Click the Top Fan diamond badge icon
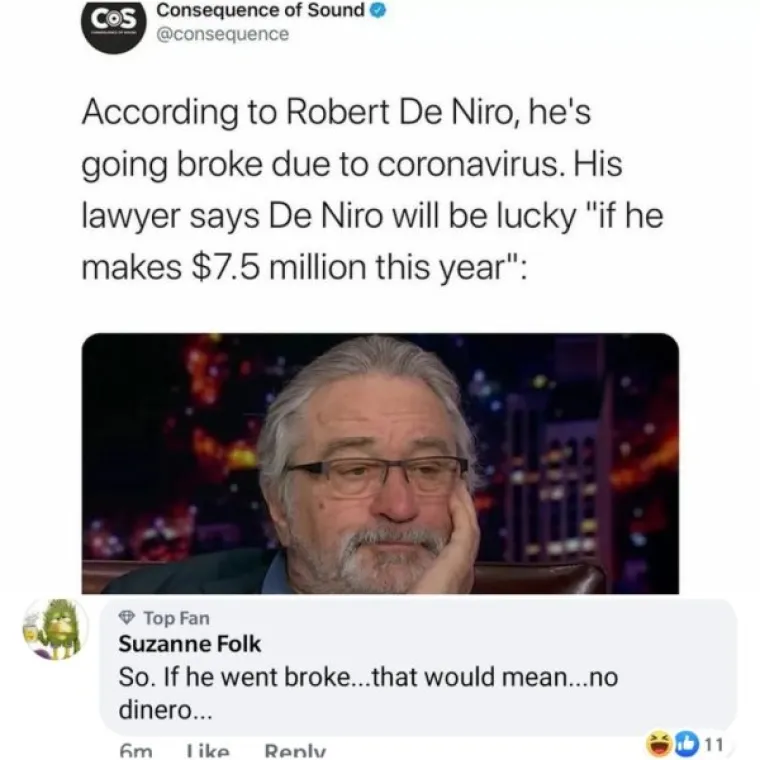Viewport: 760px width, 760px height. 127,618
